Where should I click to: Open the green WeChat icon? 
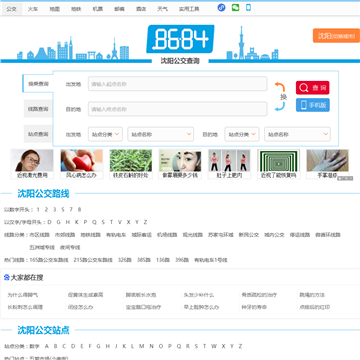(235, 7)
